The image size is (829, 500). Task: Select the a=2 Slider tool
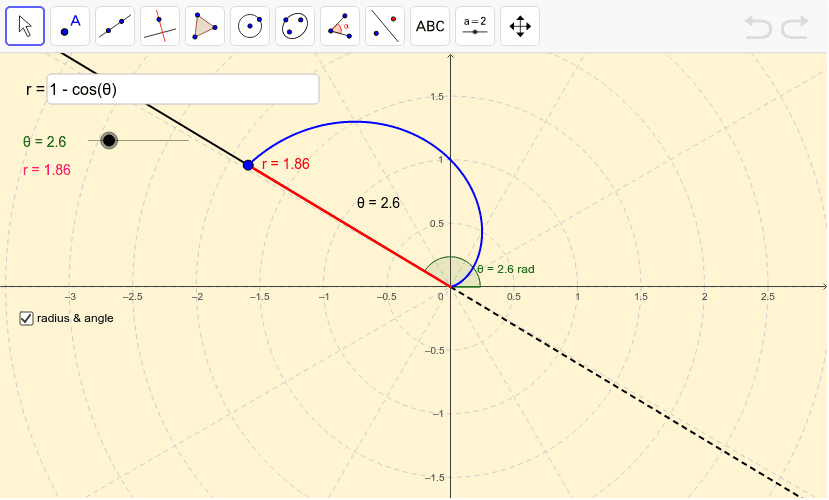(475, 26)
